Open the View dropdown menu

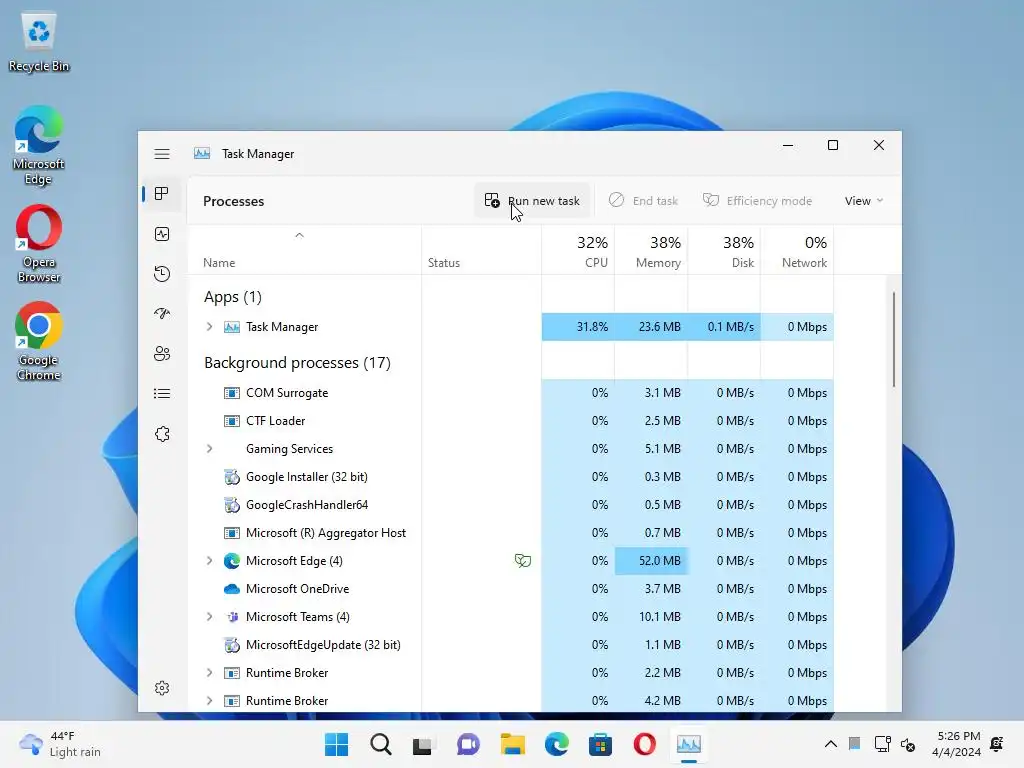tap(863, 201)
